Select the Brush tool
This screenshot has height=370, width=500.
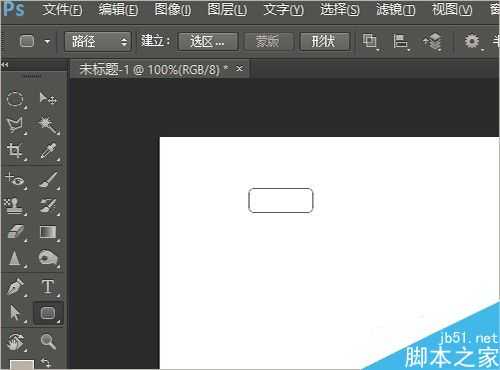point(48,180)
